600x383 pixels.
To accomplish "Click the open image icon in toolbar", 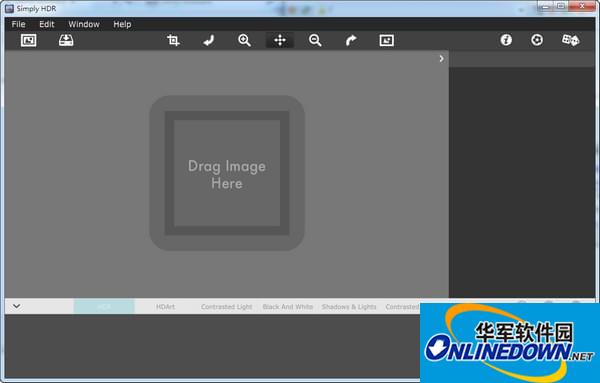I will pyautogui.click(x=28, y=40).
